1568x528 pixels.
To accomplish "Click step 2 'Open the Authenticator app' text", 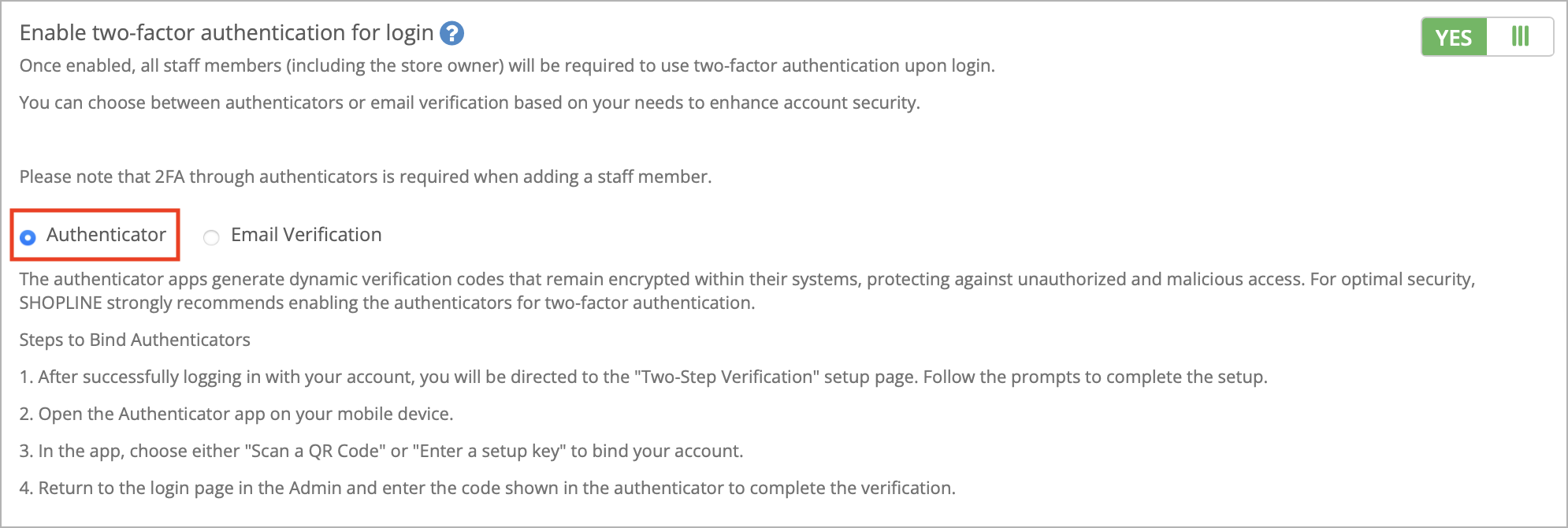I will click(236, 414).
